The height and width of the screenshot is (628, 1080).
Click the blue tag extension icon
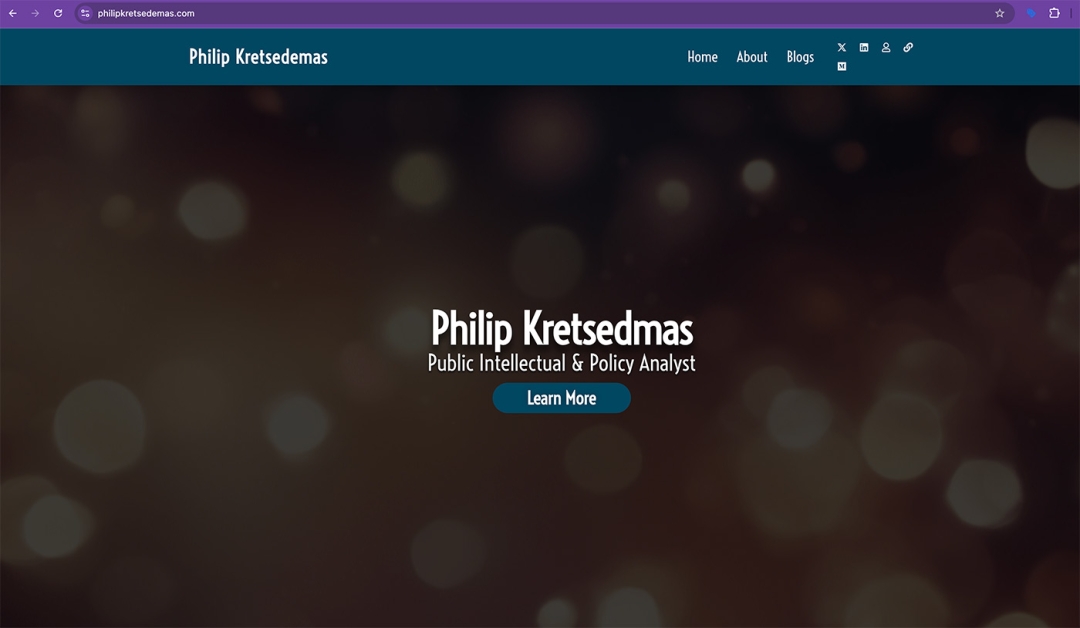pyautogui.click(x=1031, y=13)
